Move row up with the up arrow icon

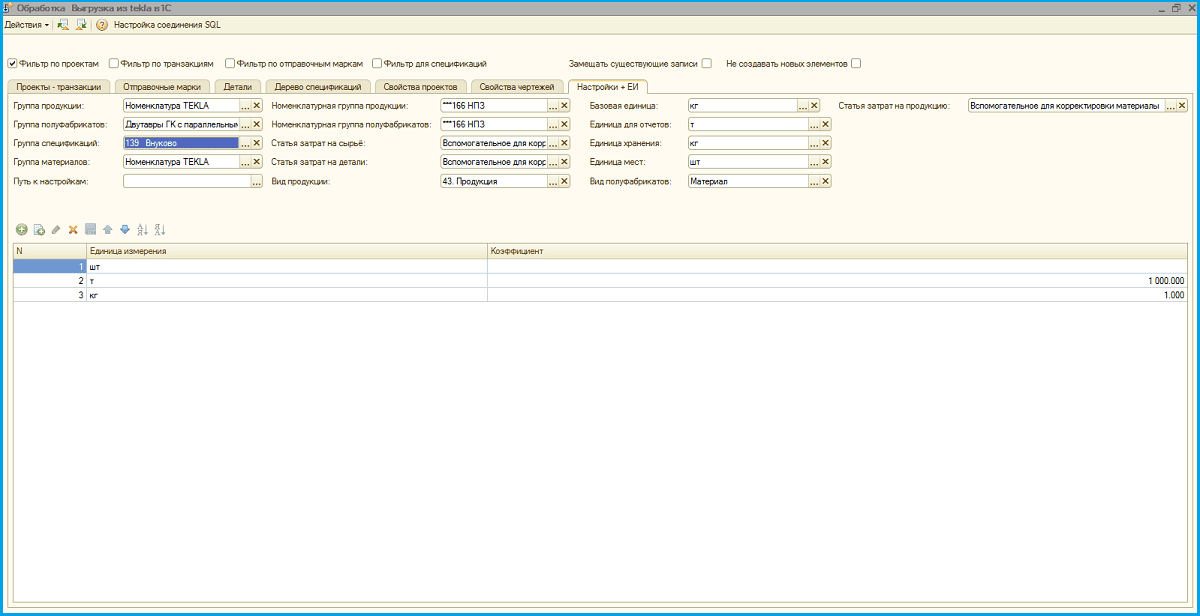(107, 229)
